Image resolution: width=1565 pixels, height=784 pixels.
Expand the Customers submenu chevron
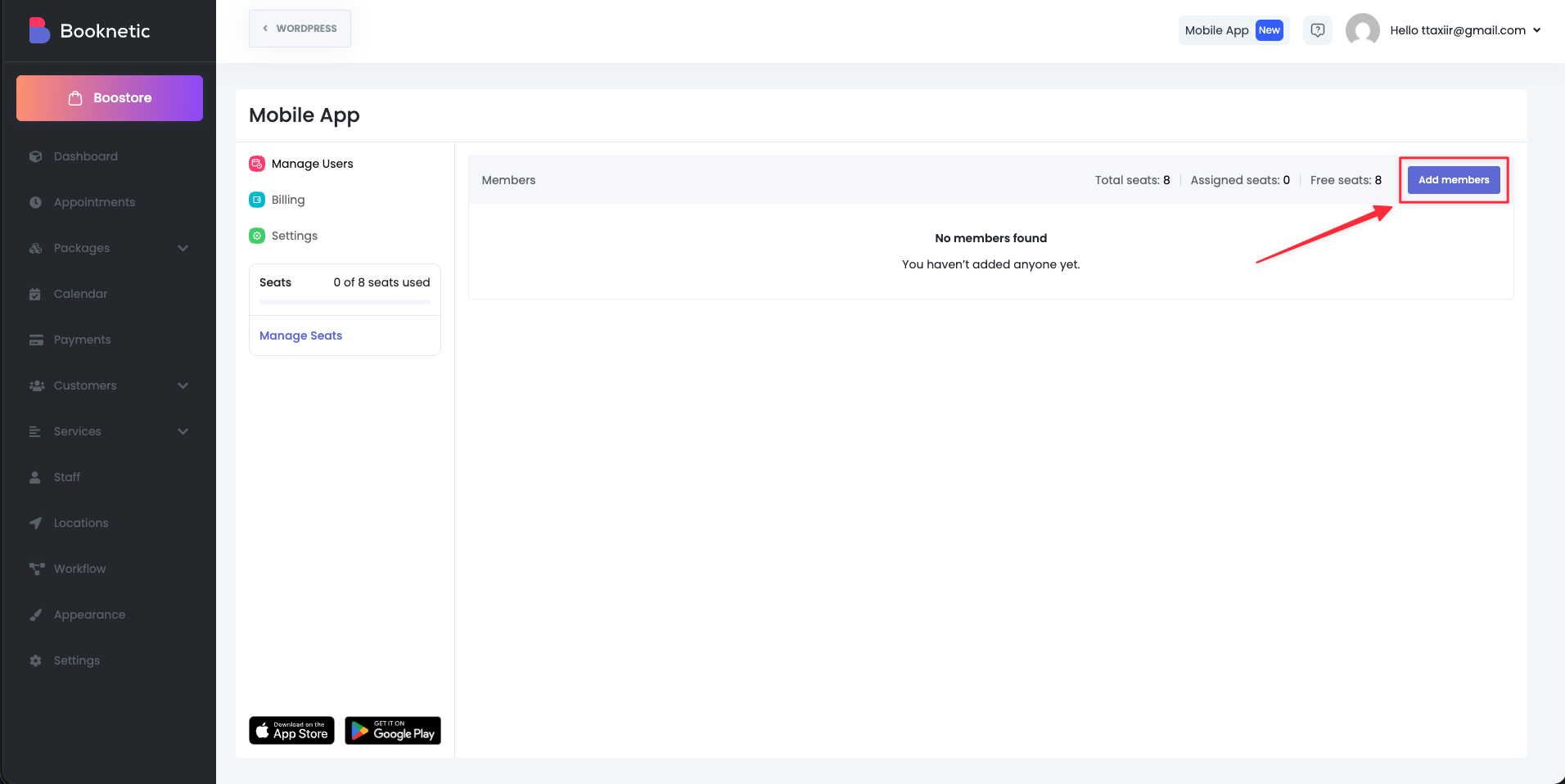183,385
